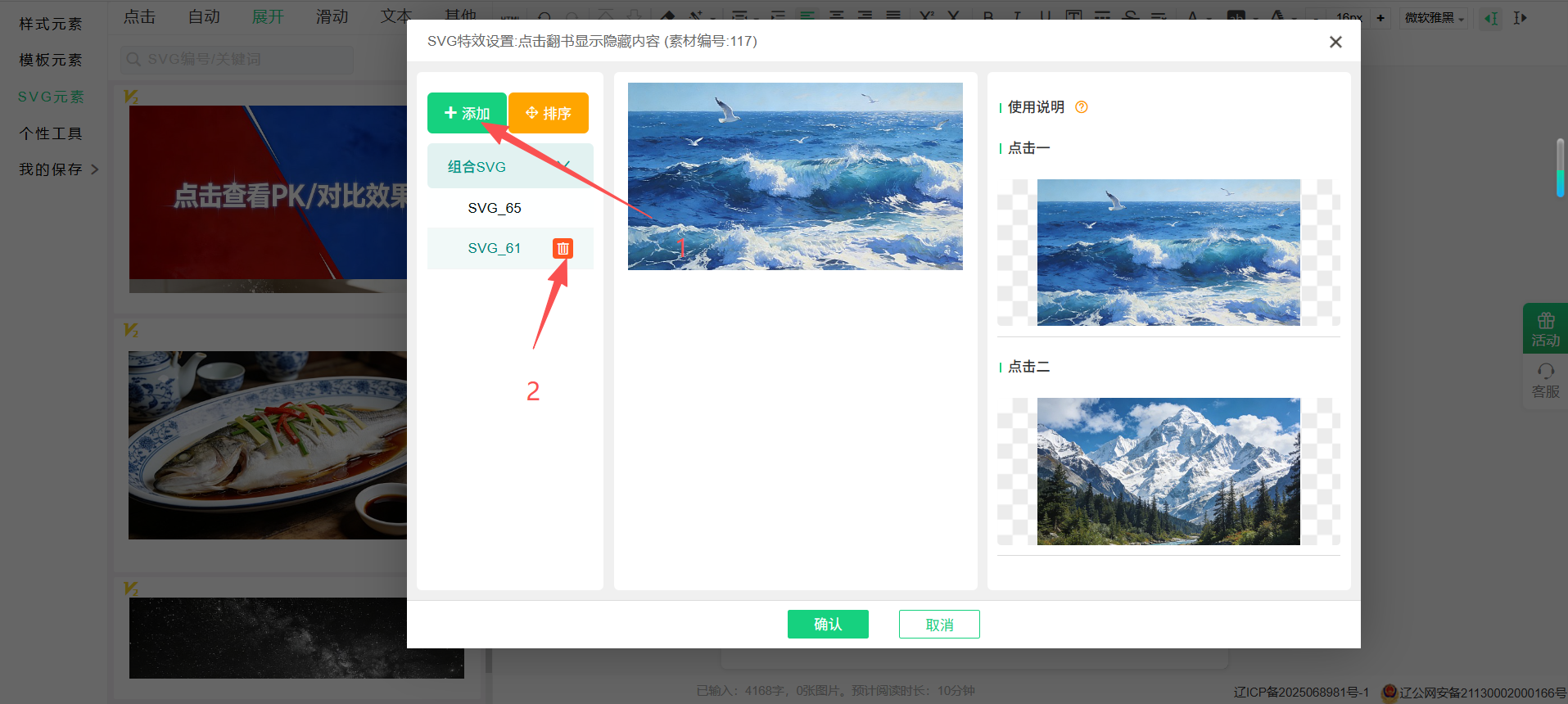Screen dimensions: 1568x704
Task: Open the 模板元素 sidebar tab
Action: (51, 60)
